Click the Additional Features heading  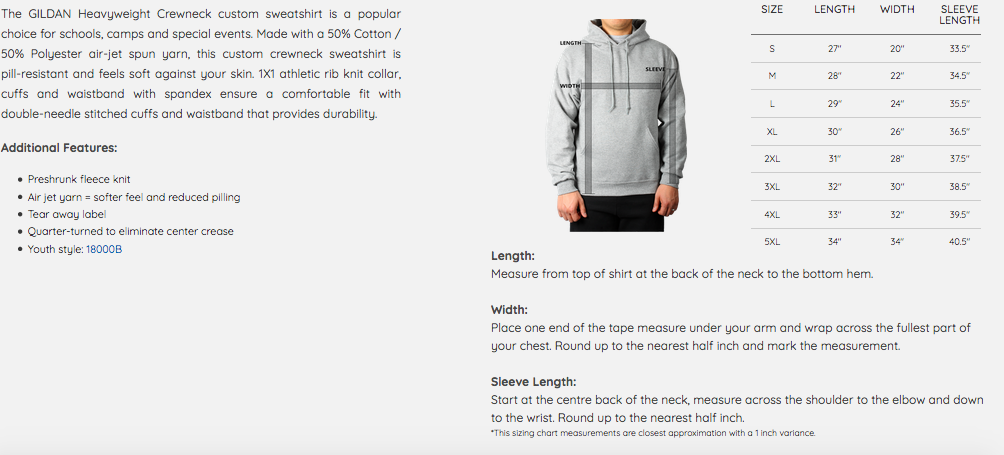pos(59,147)
